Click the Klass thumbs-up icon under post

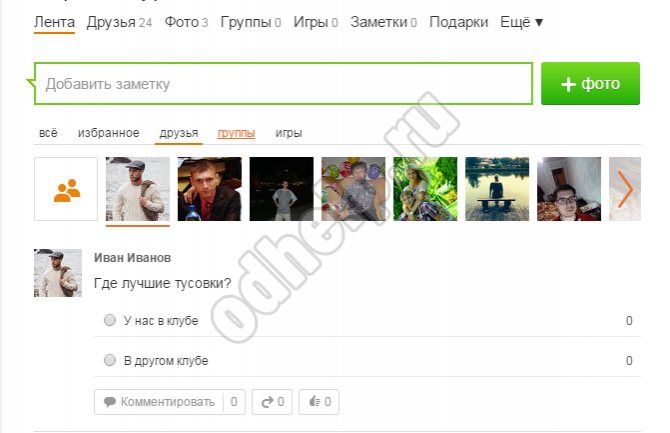(x=314, y=402)
